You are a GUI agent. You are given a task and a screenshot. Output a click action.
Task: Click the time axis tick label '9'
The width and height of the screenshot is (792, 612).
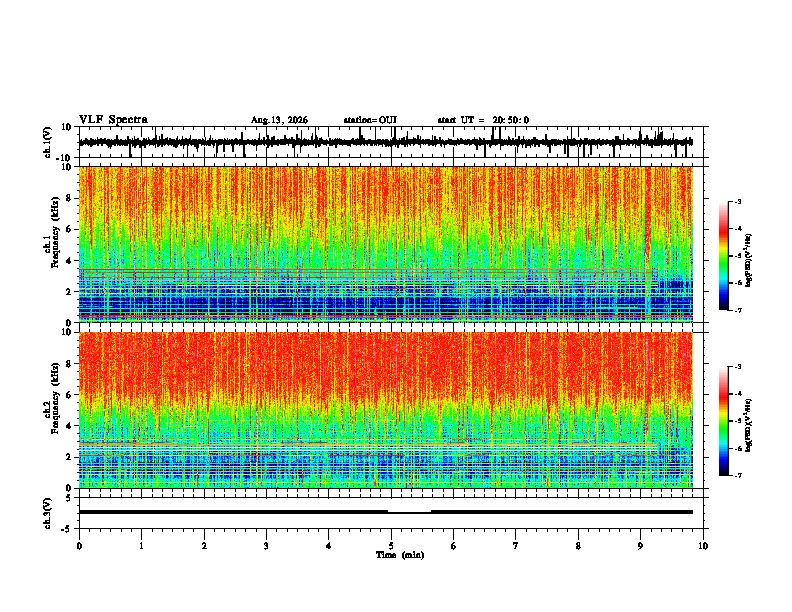point(640,546)
